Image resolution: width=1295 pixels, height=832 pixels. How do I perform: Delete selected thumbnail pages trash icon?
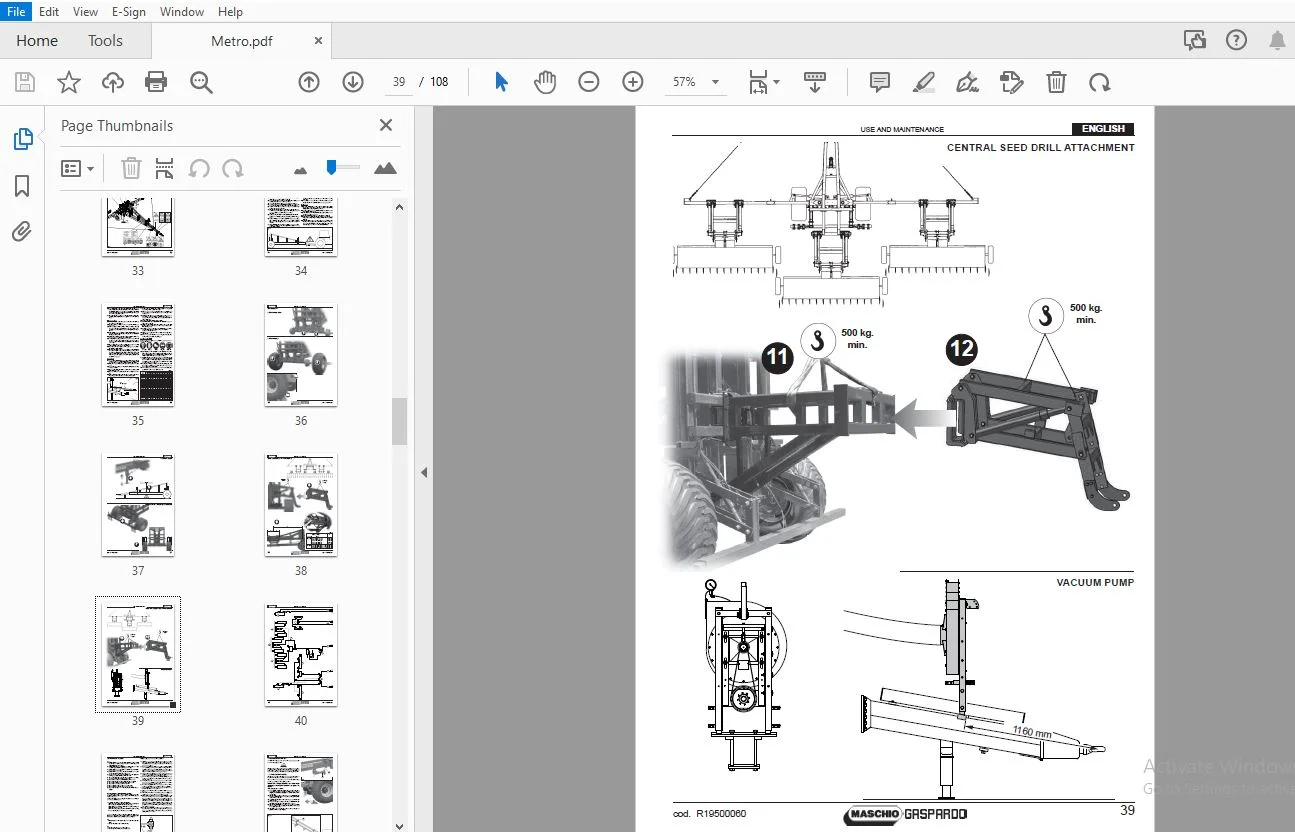(x=131, y=169)
